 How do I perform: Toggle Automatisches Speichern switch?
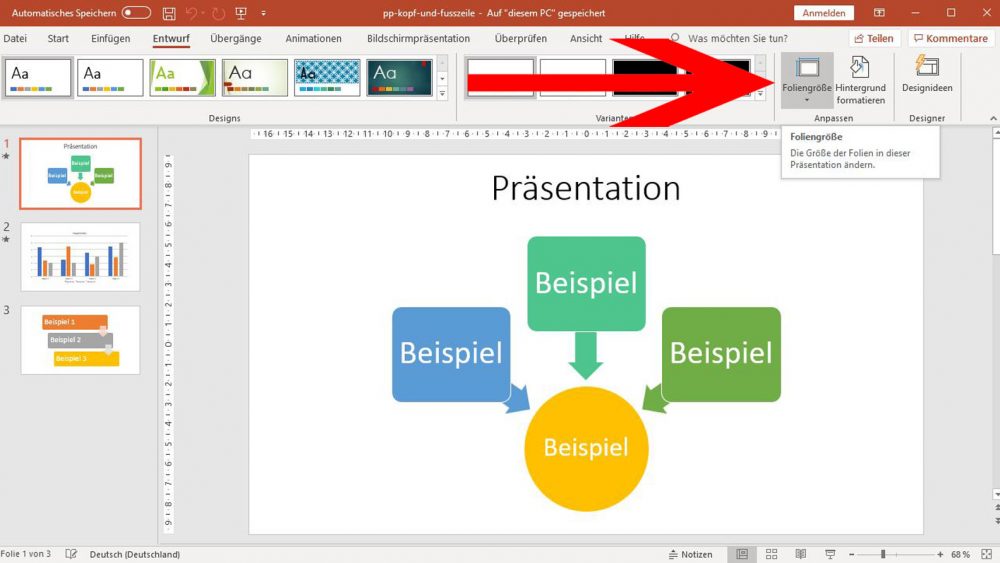pyautogui.click(x=136, y=13)
